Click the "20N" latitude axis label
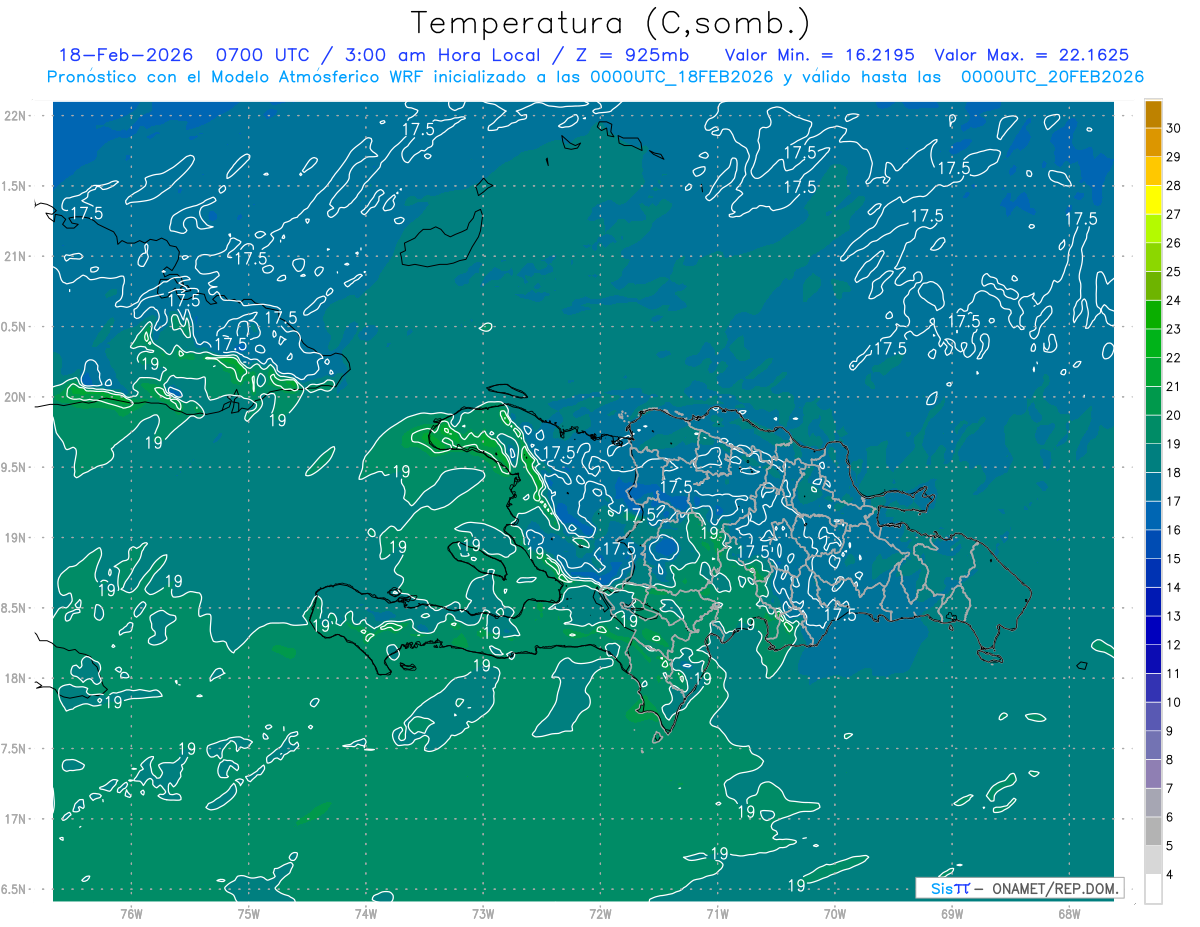Viewport: 1200px width, 927px height. 15,397
